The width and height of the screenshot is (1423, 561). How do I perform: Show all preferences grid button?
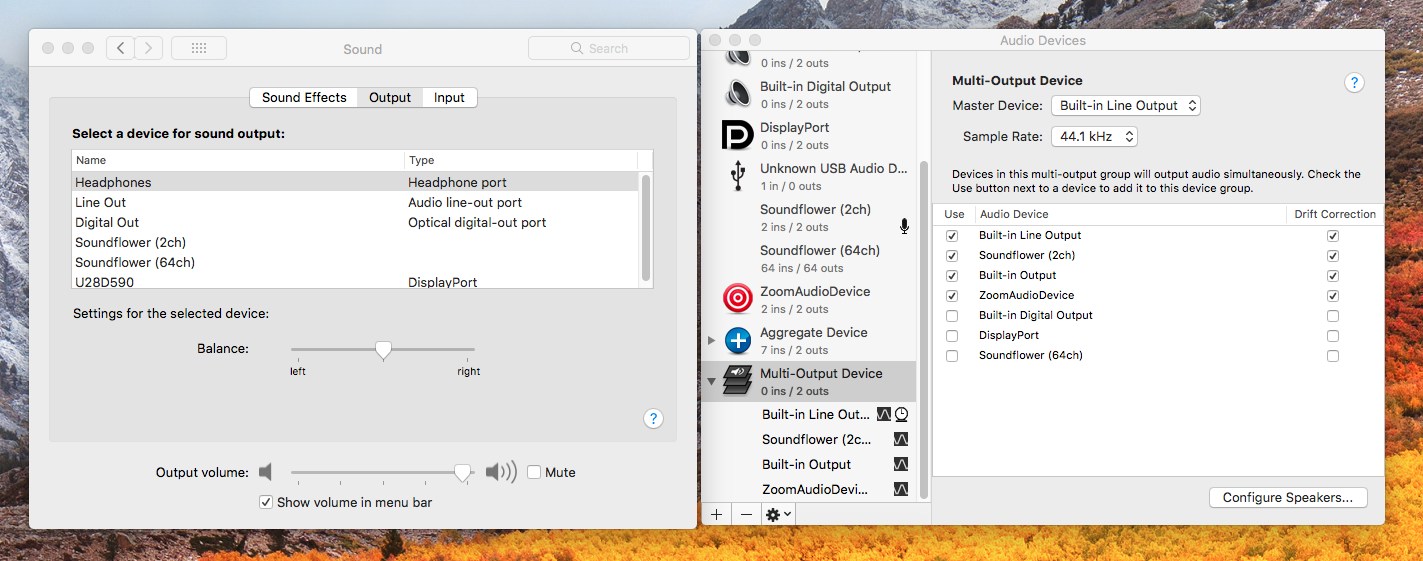[x=198, y=48]
